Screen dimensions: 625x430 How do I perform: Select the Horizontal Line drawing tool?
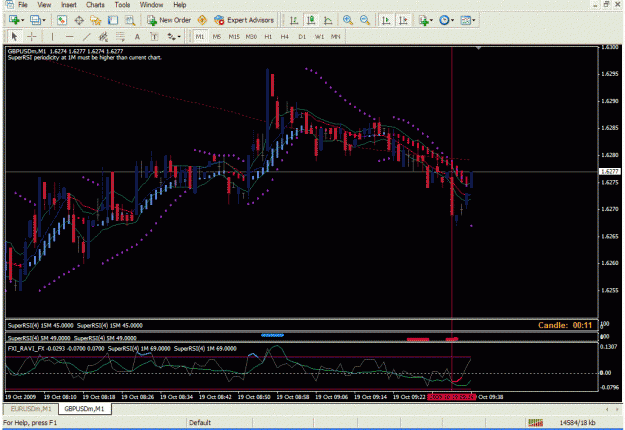click(69, 37)
